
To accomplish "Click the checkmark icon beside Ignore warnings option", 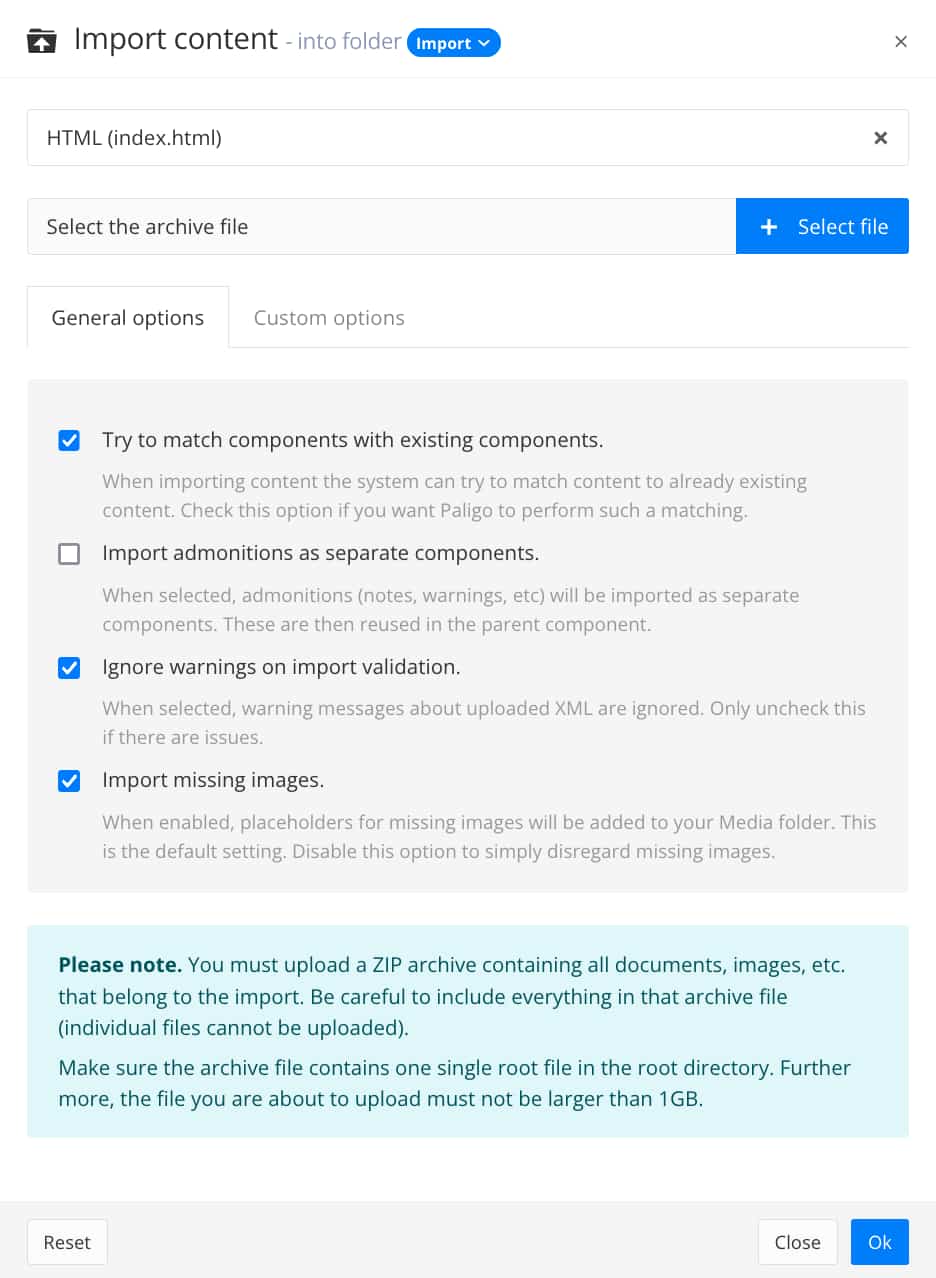I will click(68, 667).
